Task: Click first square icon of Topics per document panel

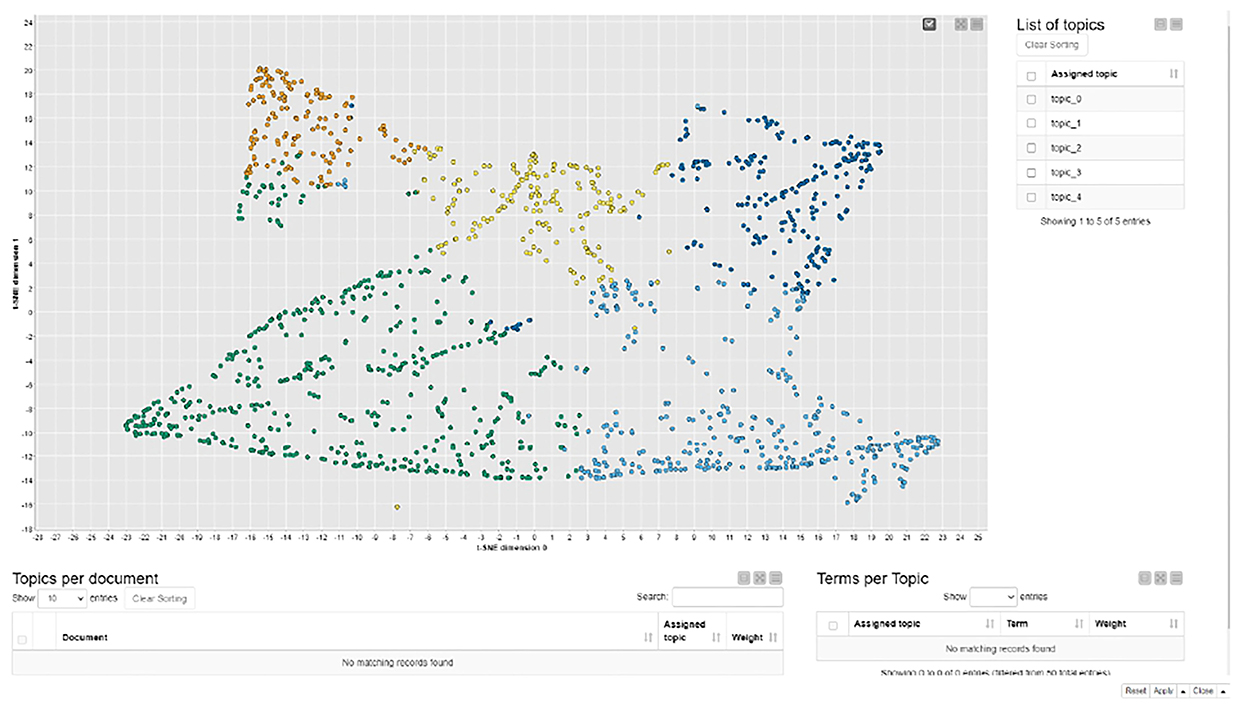Action: coord(744,578)
